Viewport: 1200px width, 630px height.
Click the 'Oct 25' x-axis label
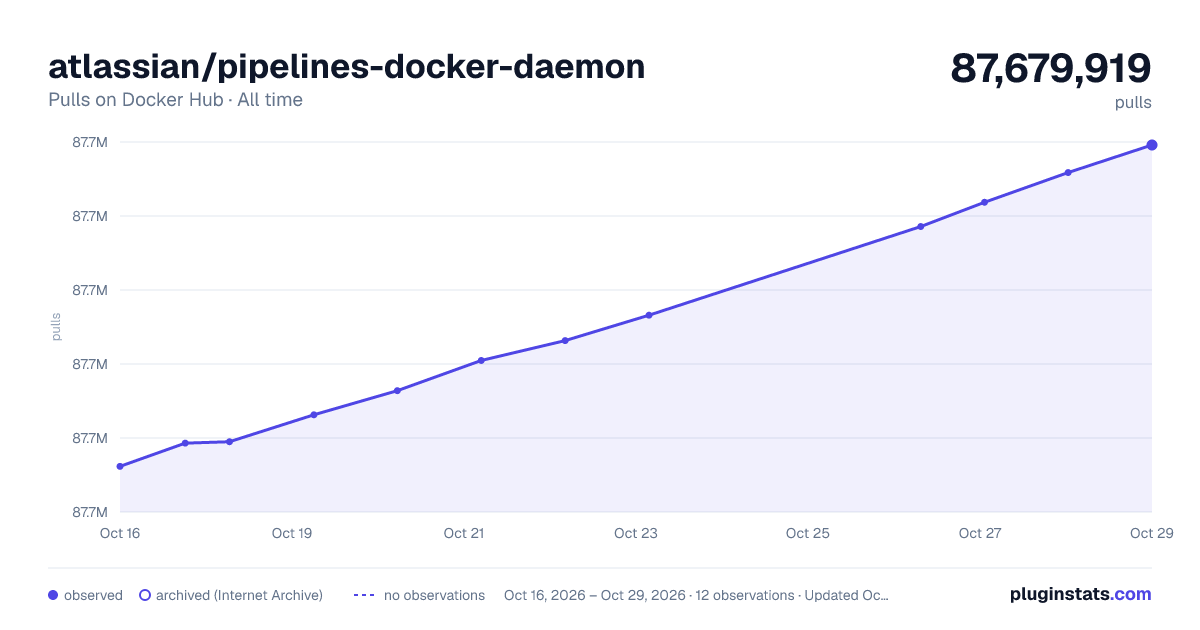[x=808, y=533]
